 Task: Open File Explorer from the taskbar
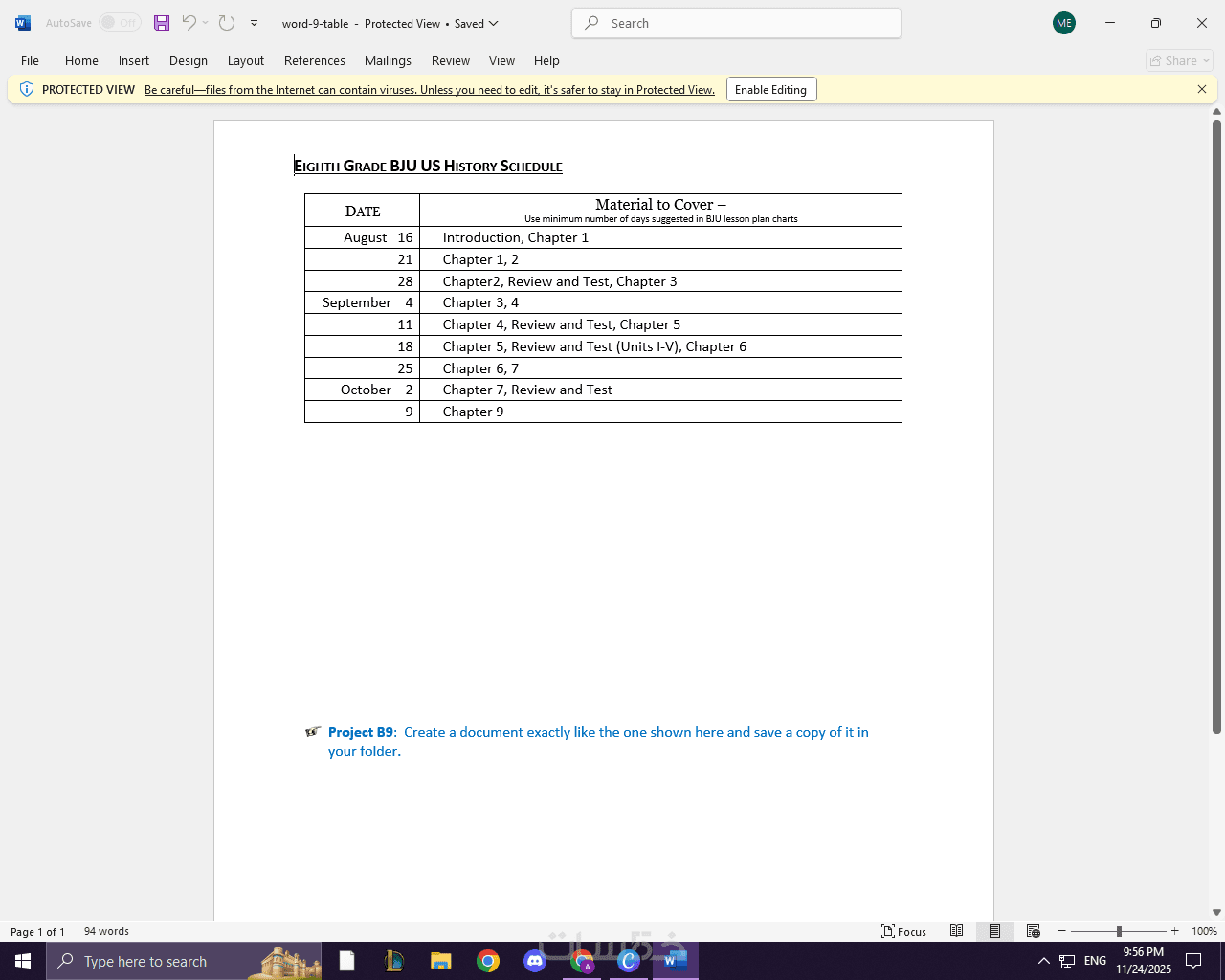[x=440, y=961]
